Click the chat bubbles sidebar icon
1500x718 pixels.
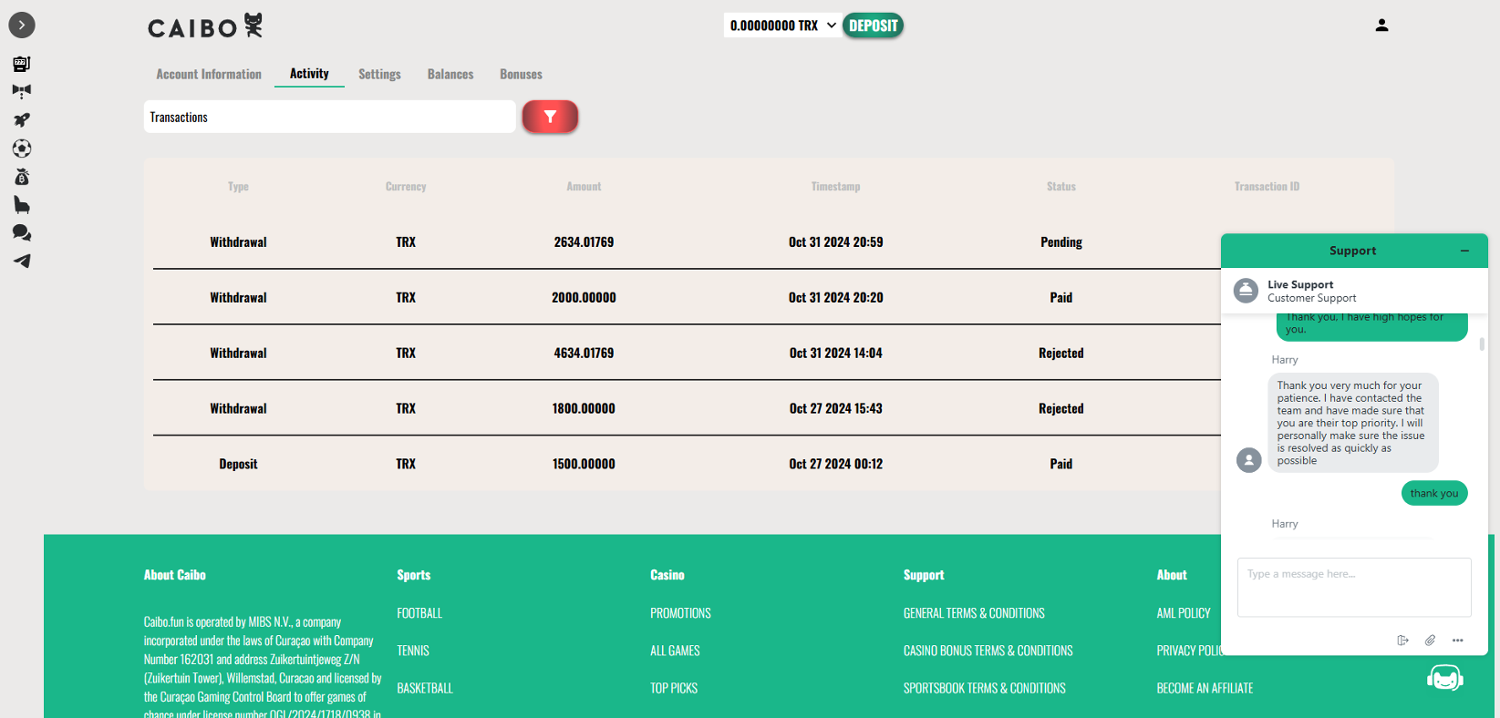[21, 233]
